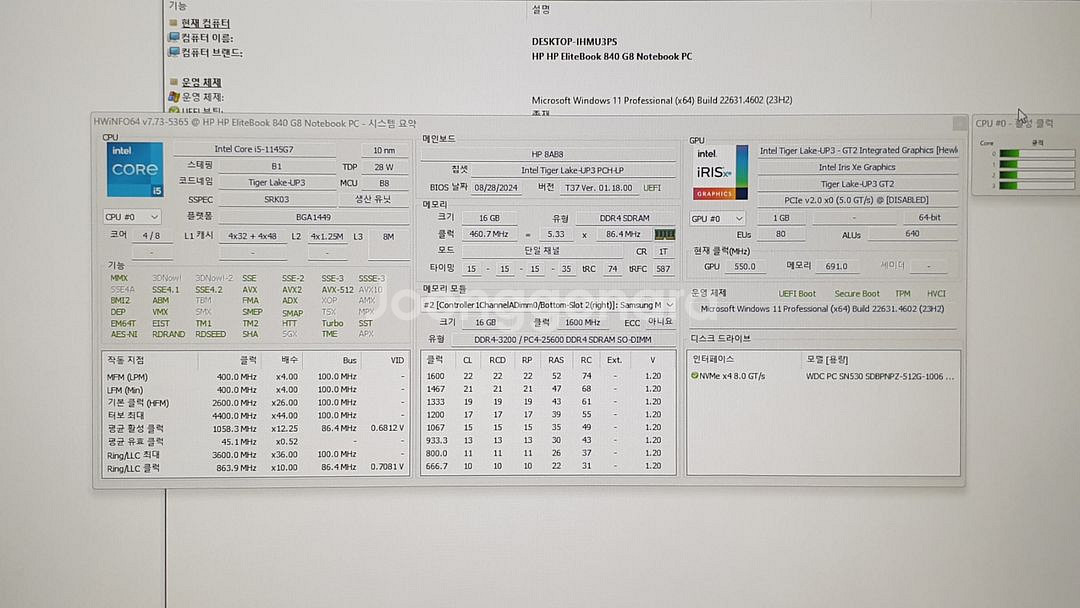
Task: Close the system summary window
Action: [x=959, y=123]
